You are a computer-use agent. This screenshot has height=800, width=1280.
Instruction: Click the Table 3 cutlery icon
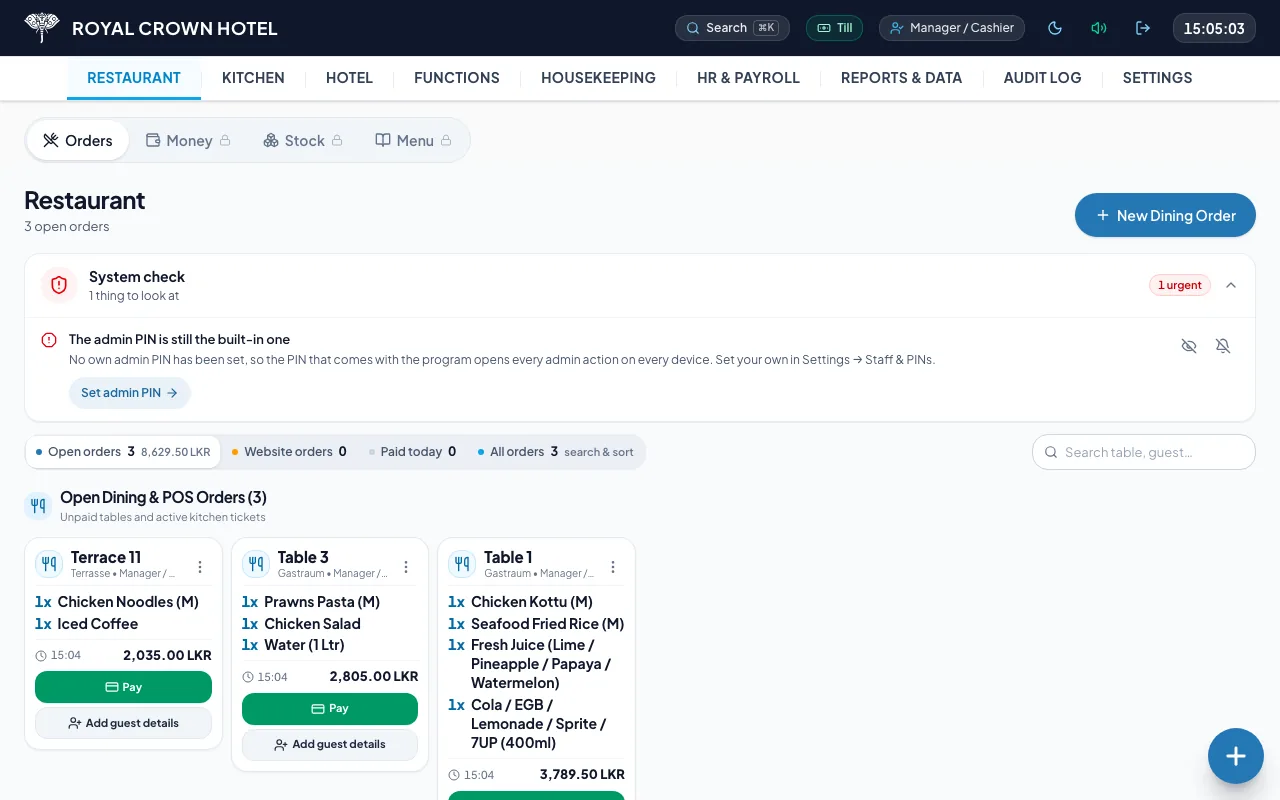coord(256,564)
